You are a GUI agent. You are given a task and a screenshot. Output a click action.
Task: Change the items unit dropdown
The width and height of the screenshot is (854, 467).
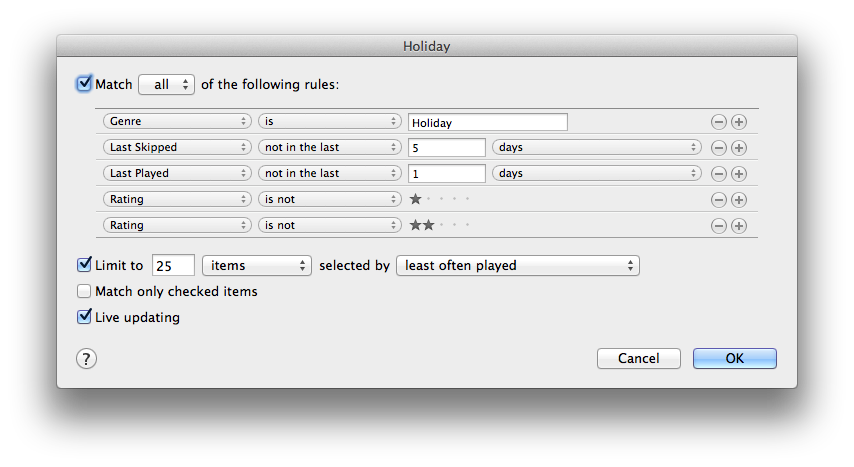click(257, 265)
